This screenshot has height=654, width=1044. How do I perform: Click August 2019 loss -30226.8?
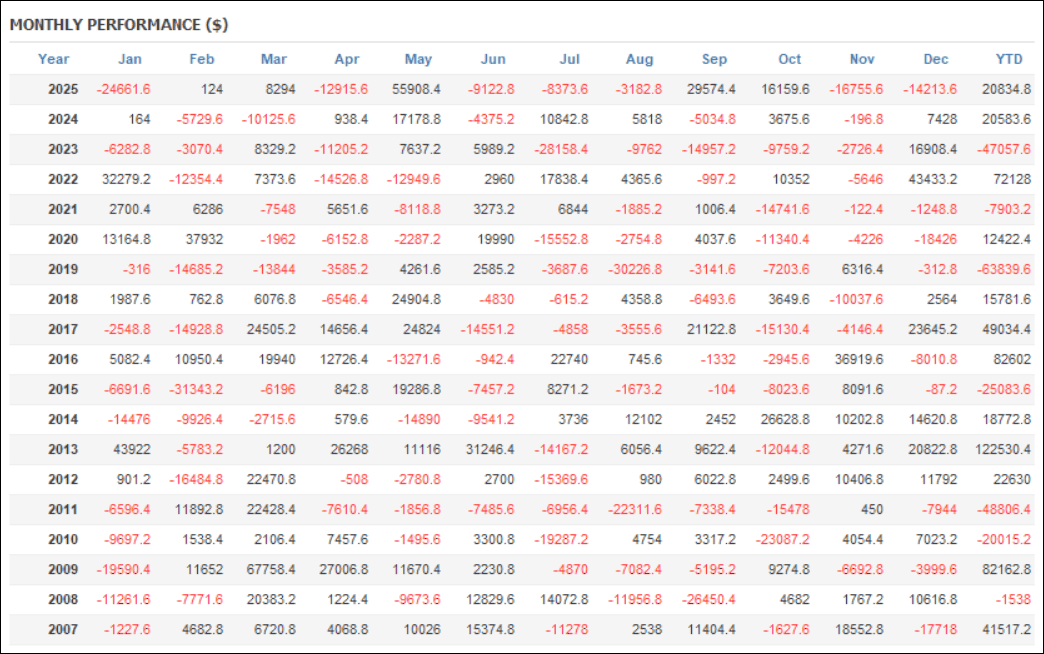tap(636, 269)
